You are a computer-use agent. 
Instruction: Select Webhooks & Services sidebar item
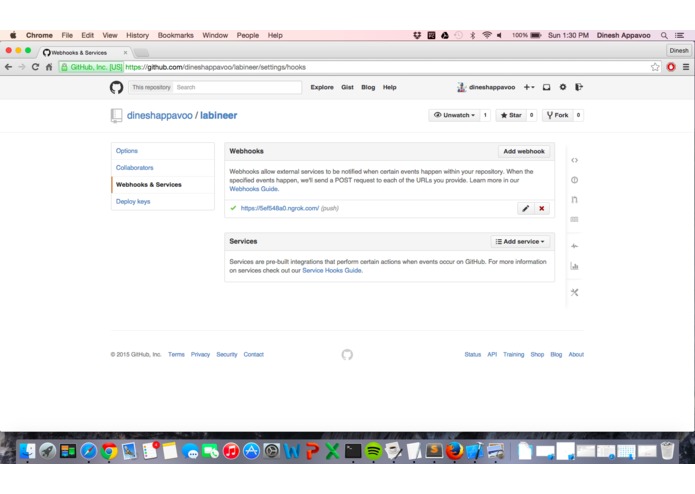click(163, 184)
